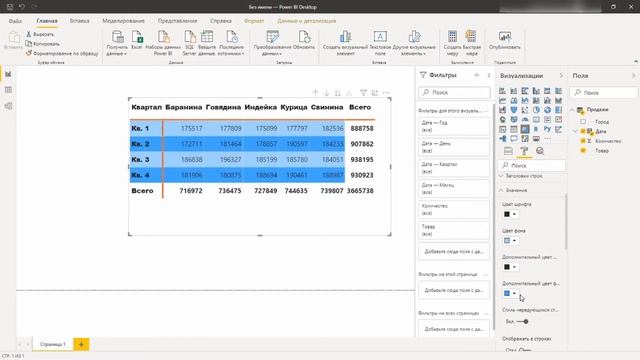Switch to Data view in left sidebar
Image resolution: width=640 pixels, height=360 pixels.
(8, 90)
